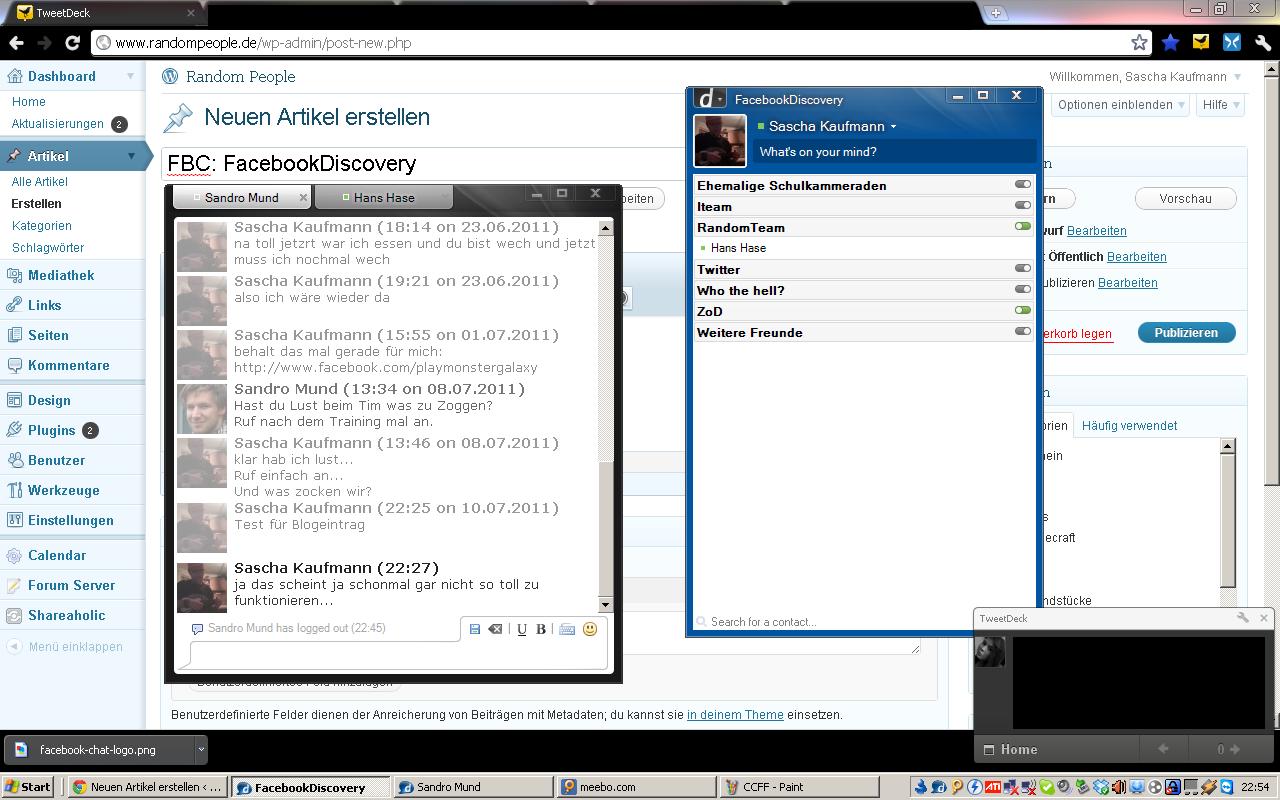Open Kategorien submenu item

42,226
